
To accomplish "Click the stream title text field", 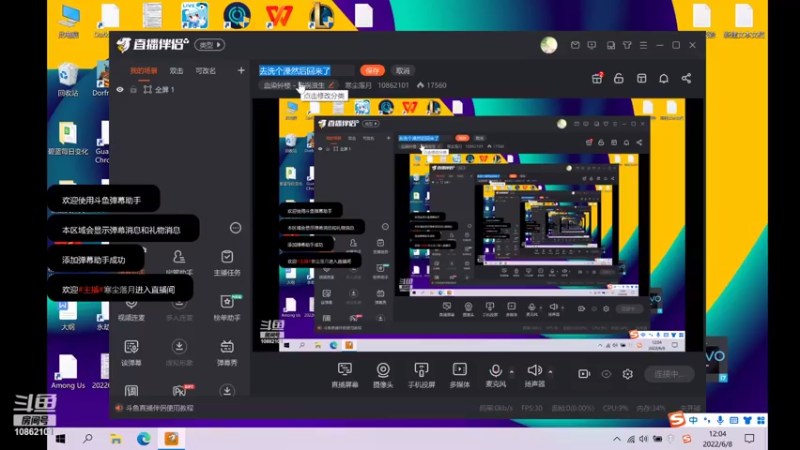I will click(306, 70).
